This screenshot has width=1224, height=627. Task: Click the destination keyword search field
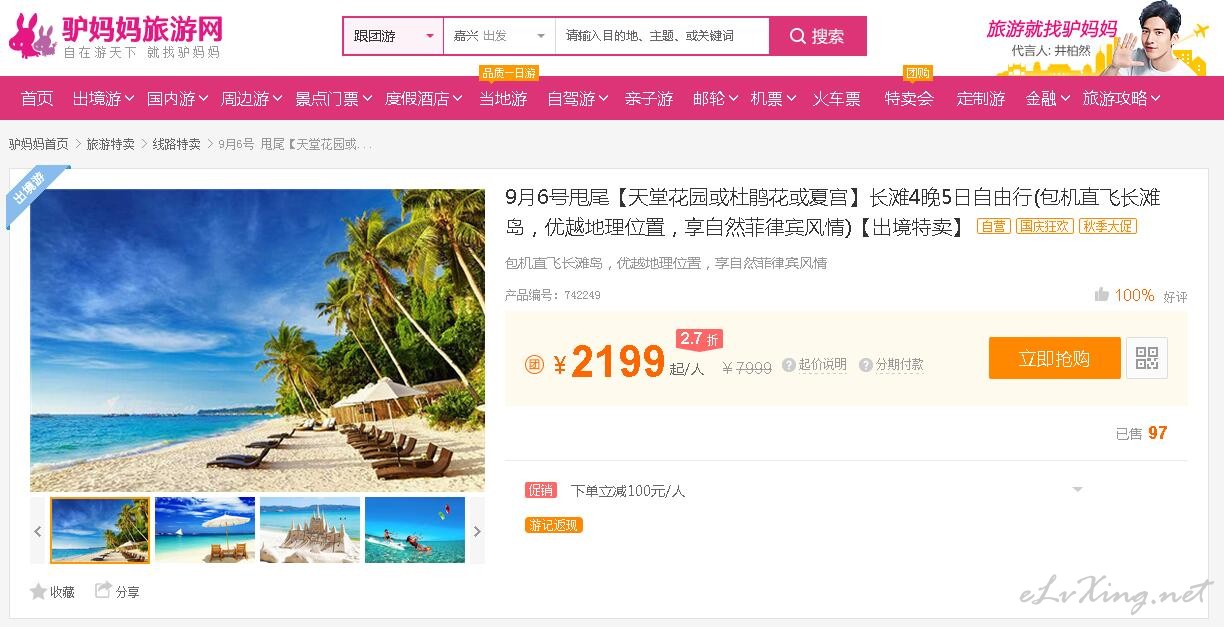coord(662,36)
